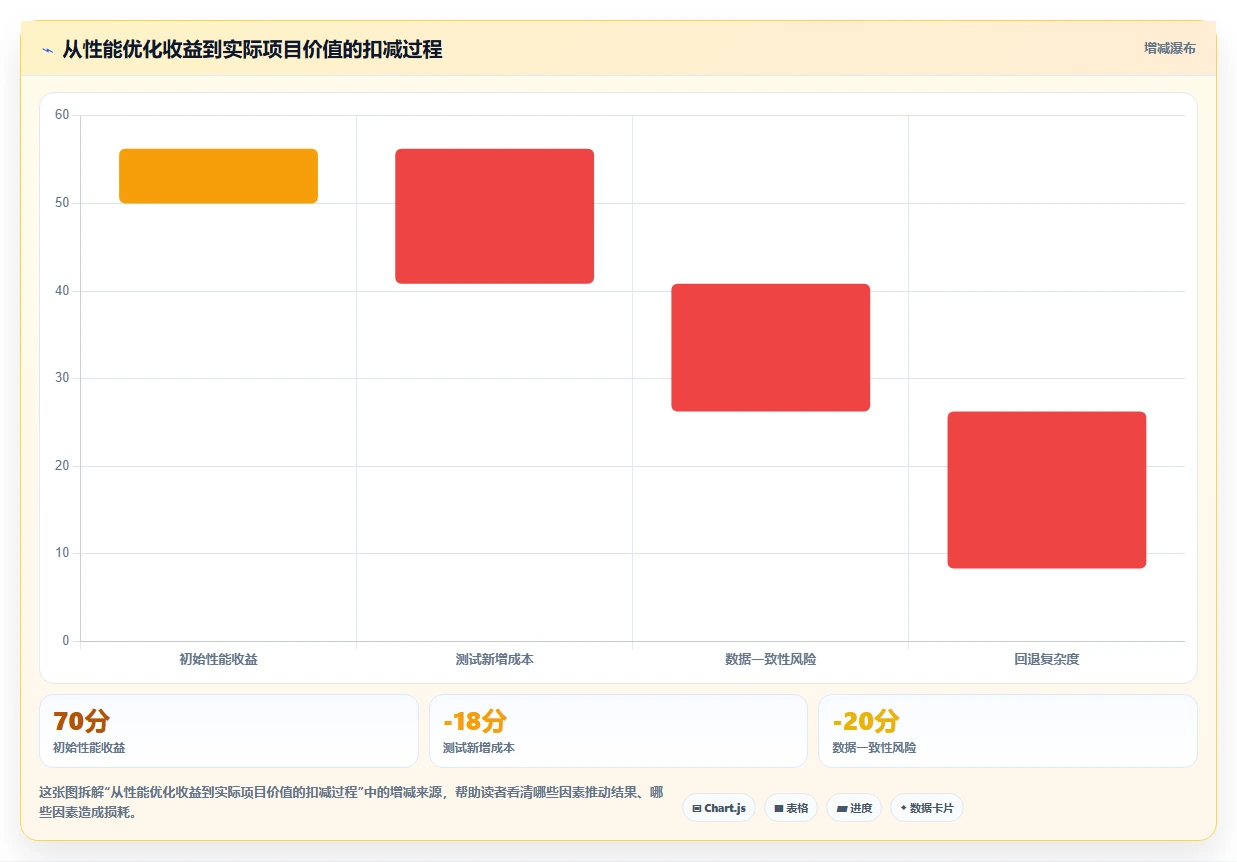The width and height of the screenshot is (1237, 862).
Task: Click the red 测试新增成本 bar
Action: 494,216
